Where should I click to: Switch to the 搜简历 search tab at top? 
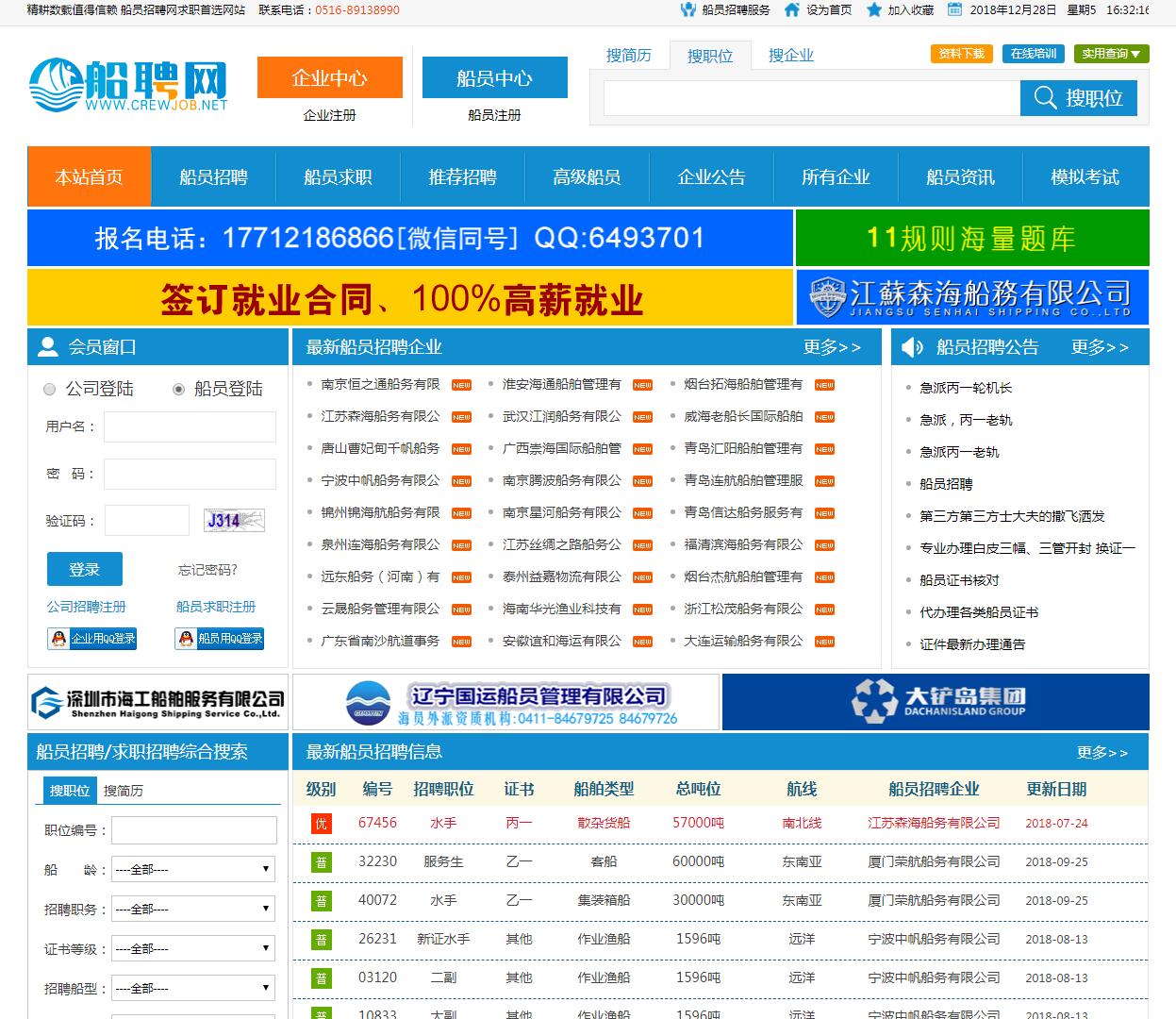tap(629, 56)
